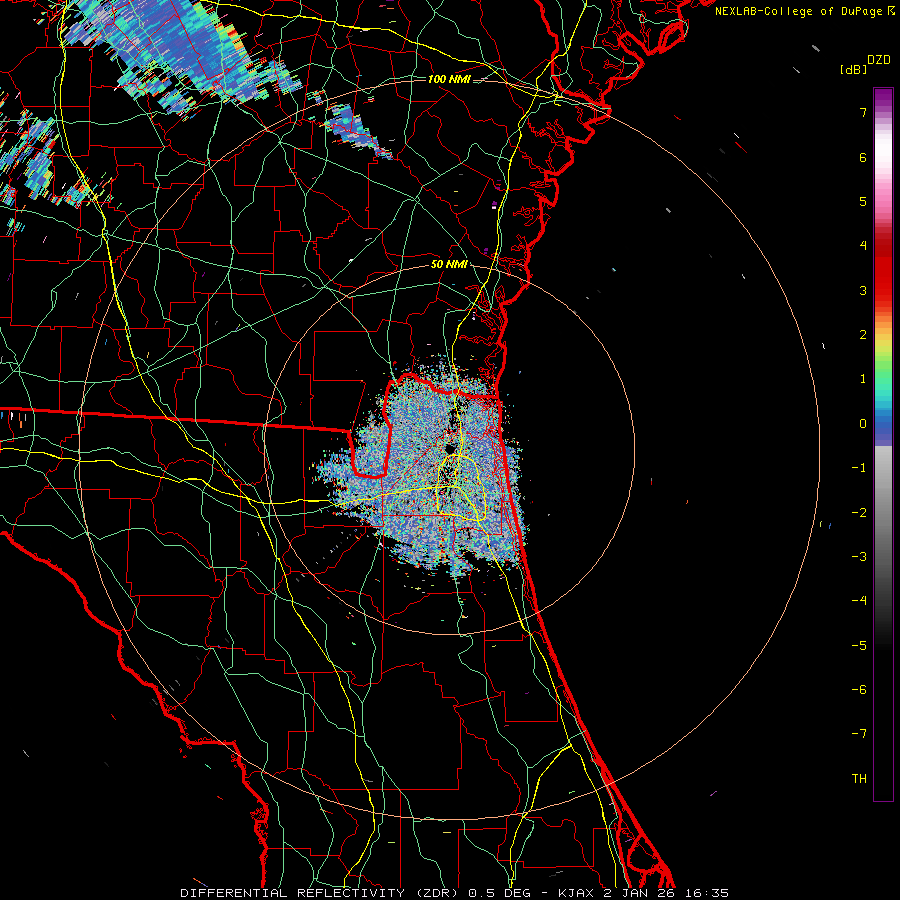This screenshot has height=900, width=900.
Task: Click the positive 1 dB scale label
Action: [863, 379]
